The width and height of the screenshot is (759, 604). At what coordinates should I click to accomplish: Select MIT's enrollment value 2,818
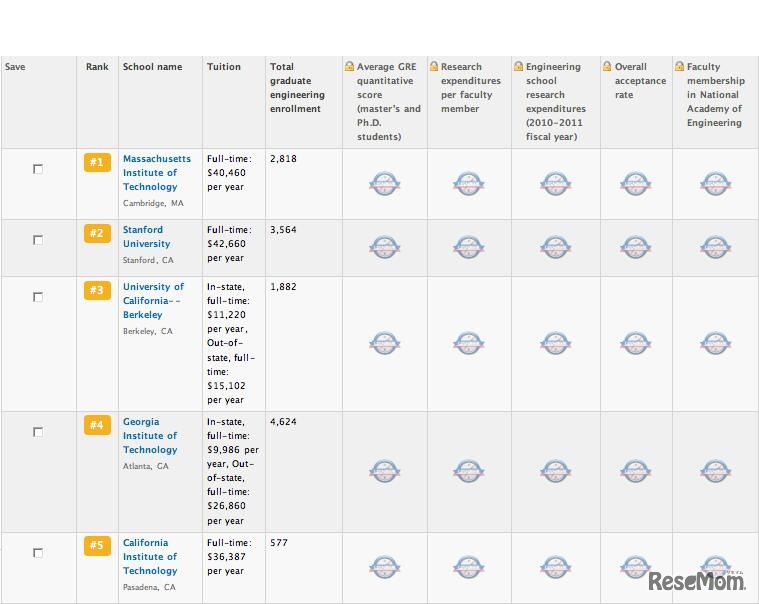(x=283, y=159)
